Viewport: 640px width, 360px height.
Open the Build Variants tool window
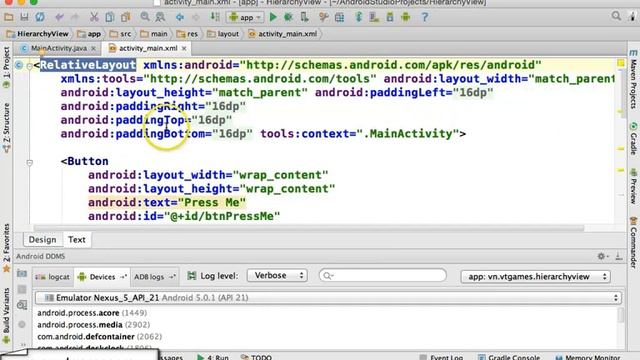pos(6,316)
